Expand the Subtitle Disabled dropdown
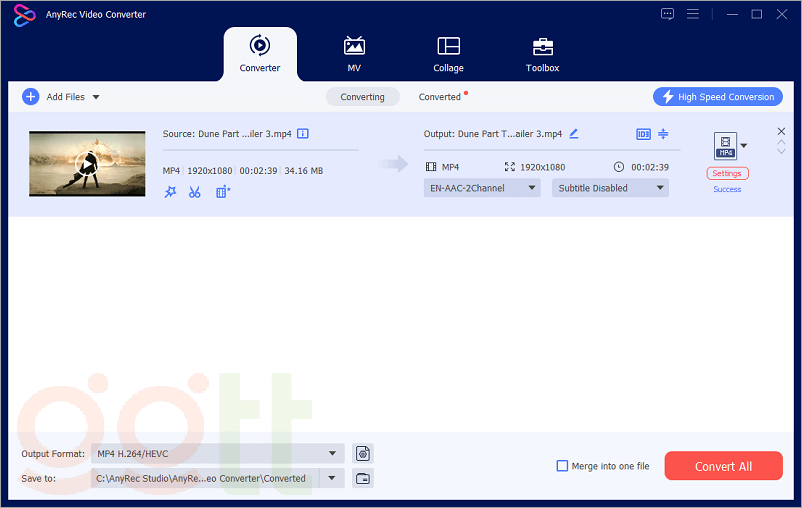Screen dimensions: 802x508 pos(610,188)
